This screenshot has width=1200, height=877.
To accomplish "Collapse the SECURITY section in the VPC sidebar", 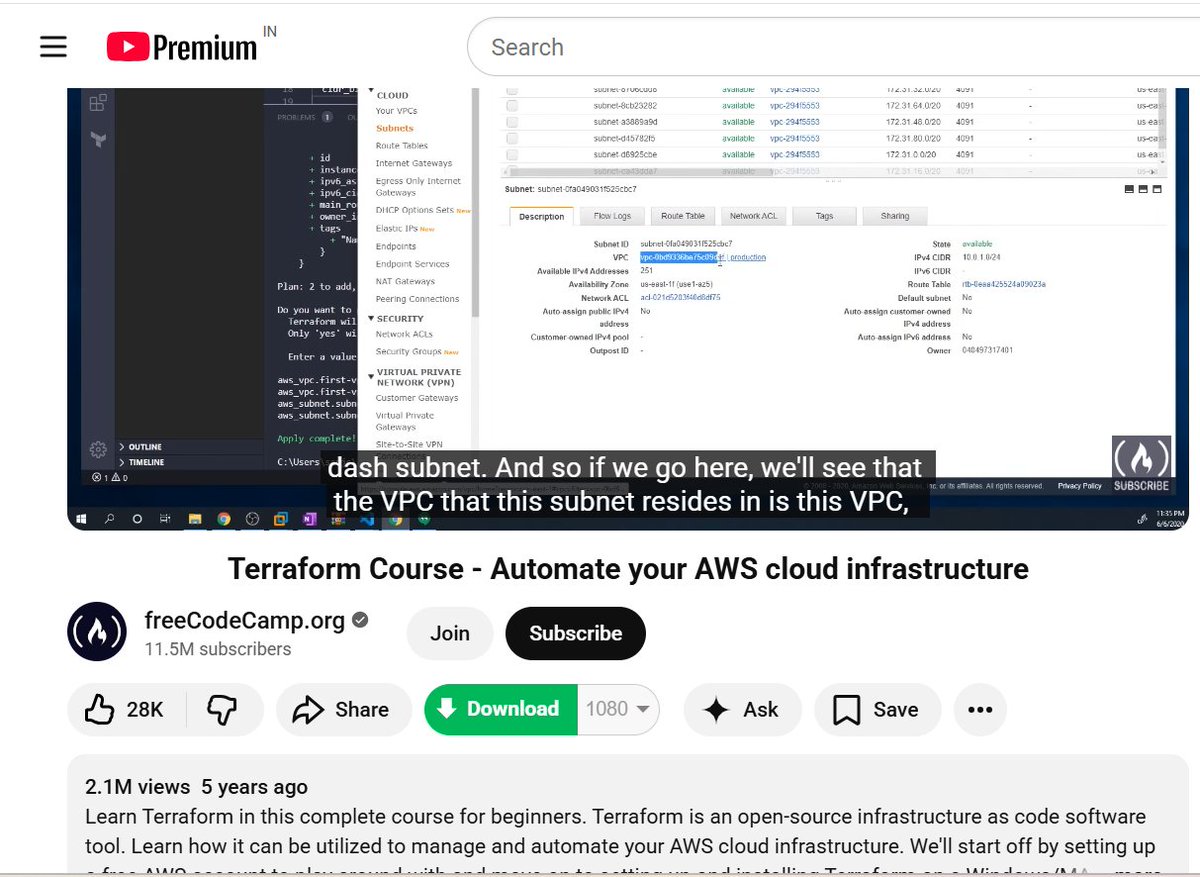I will click(370, 317).
